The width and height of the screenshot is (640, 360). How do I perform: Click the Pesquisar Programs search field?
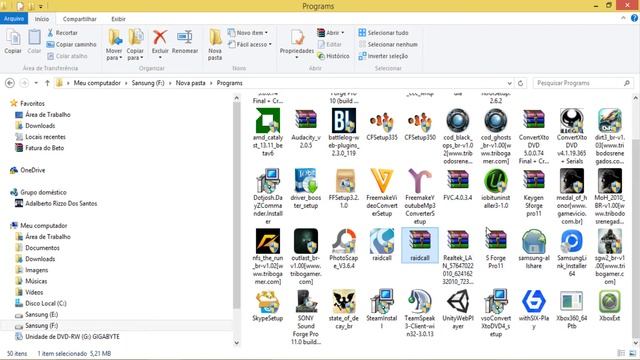(x=582, y=83)
